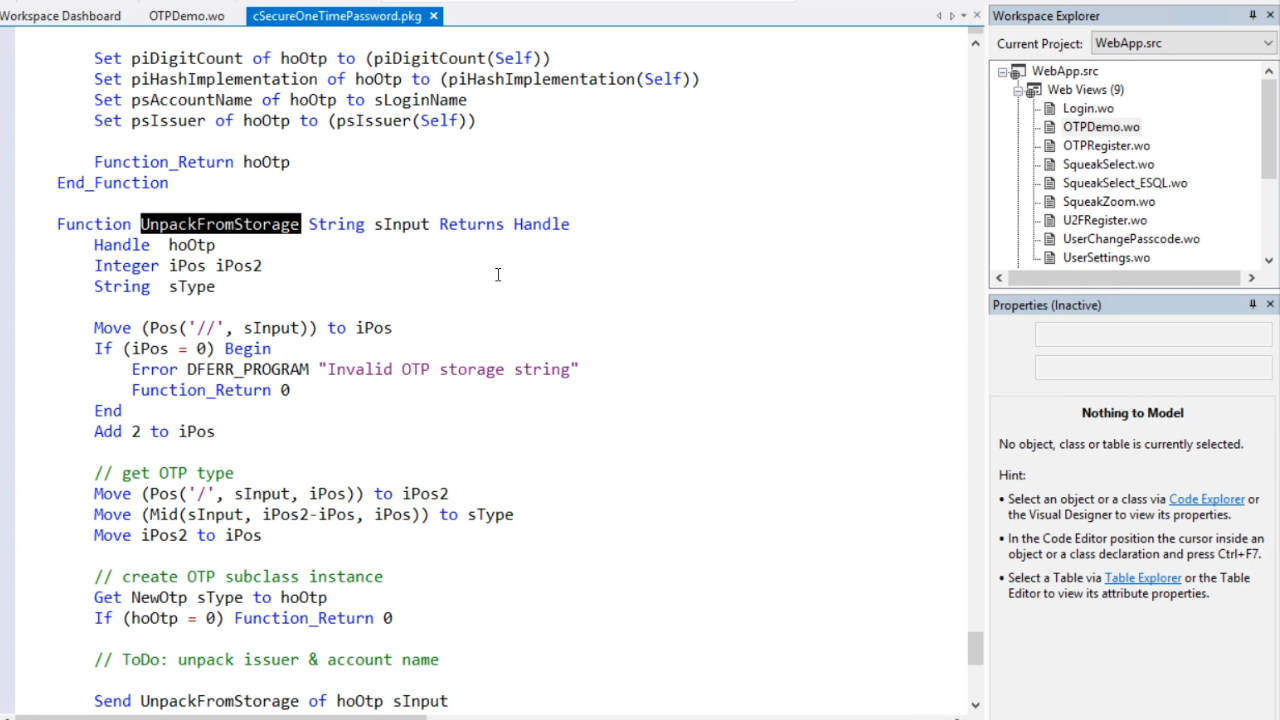Click the UserSettings.wo file icon

click(x=1049, y=258)
